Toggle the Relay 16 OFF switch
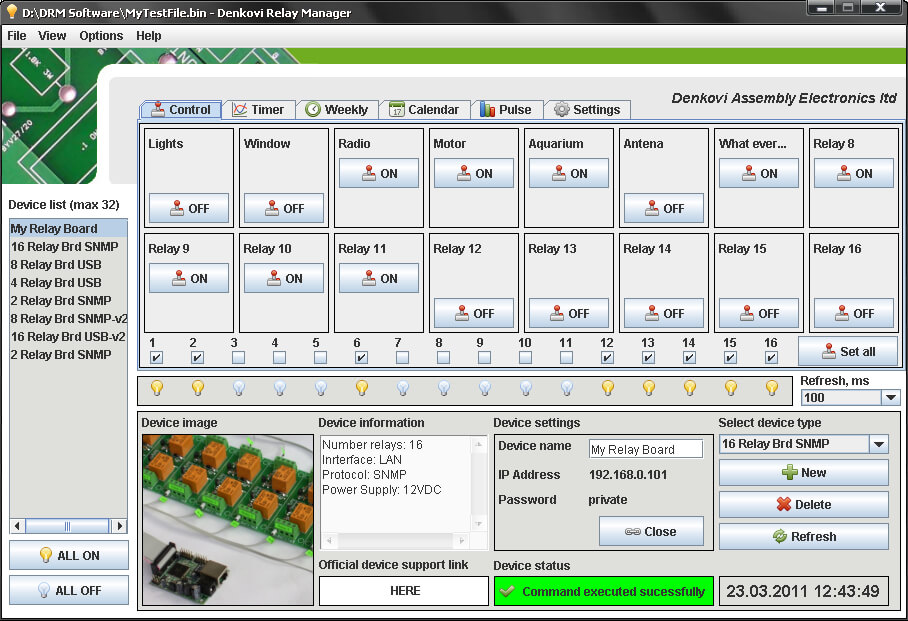Viewport: 908px width, 621px height. pos(854,313)
